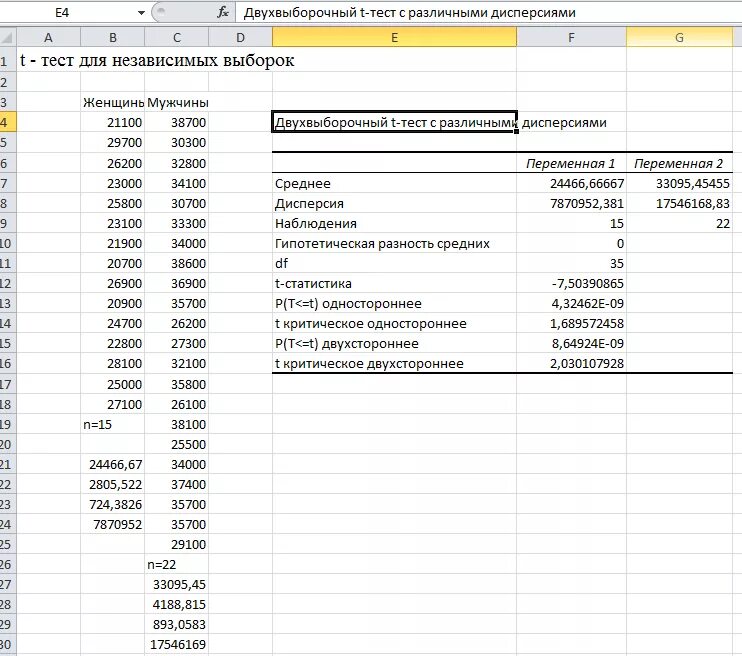Select 't критическое одностороннее' label cell
This screenshot has width=742, height=656.
394,323
